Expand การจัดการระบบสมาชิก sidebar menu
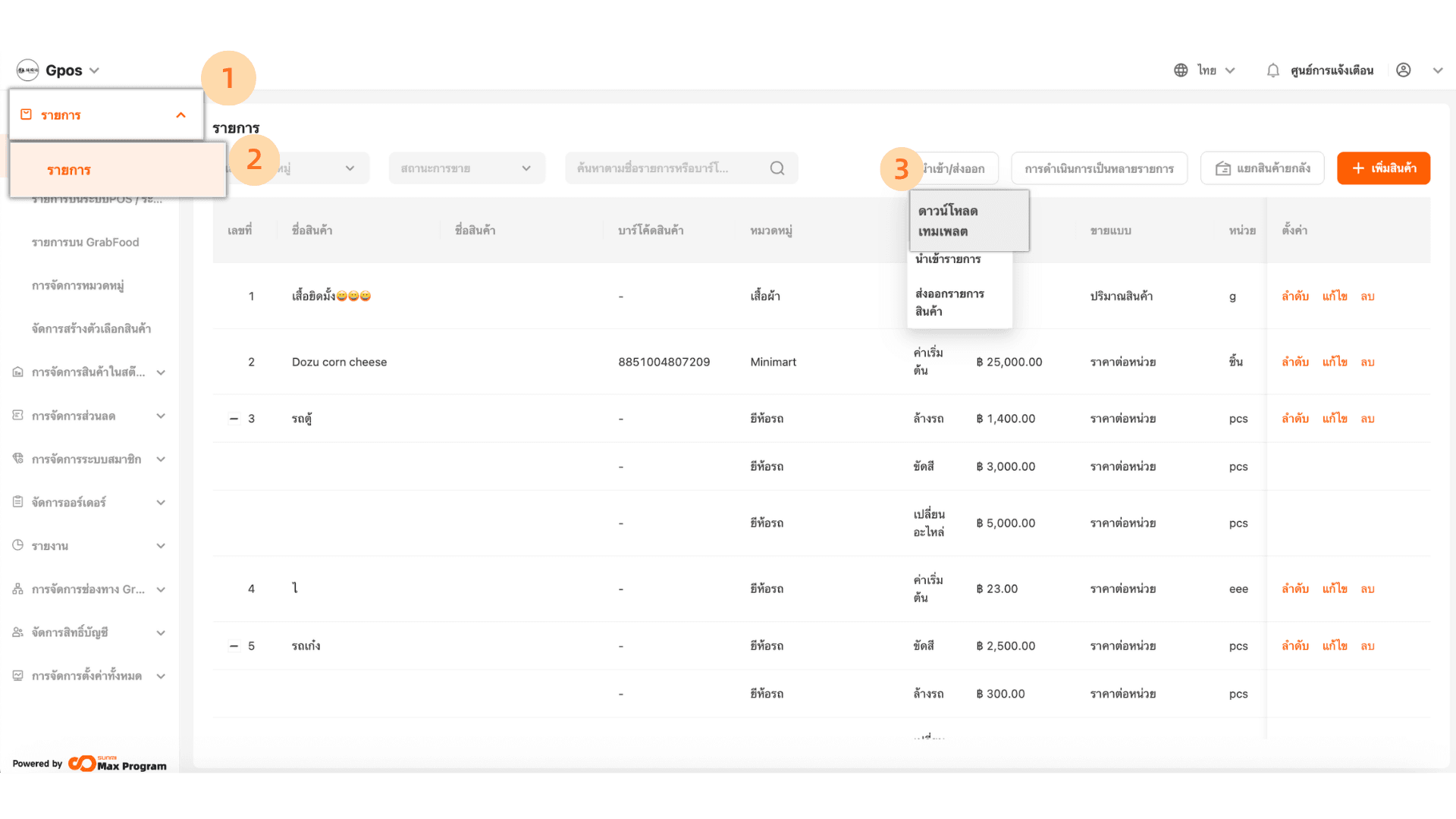The image size is (1456, 819). pyautogui.click(x=161, y=460)
